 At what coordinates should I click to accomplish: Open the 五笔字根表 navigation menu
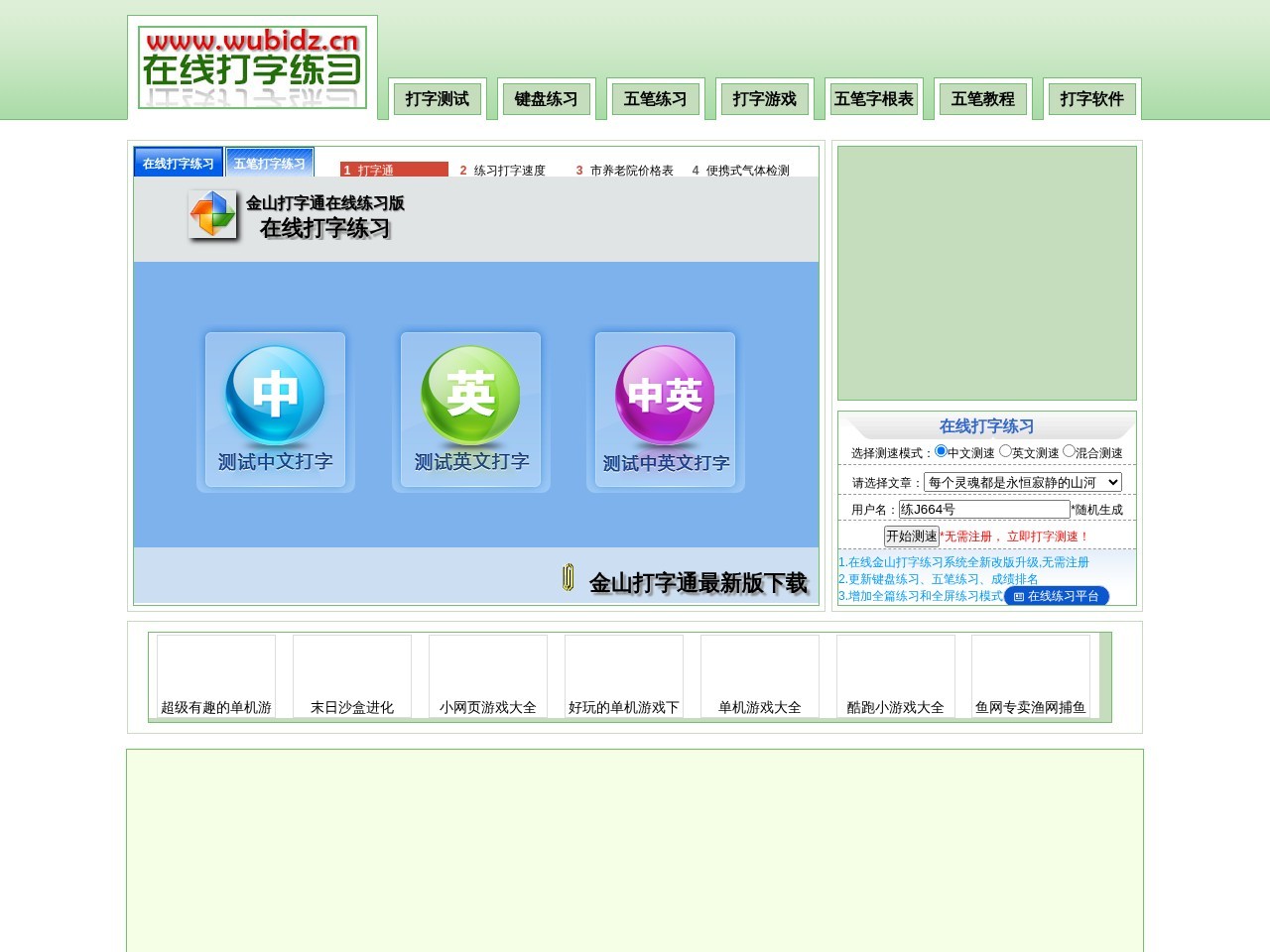coord(874,99)
